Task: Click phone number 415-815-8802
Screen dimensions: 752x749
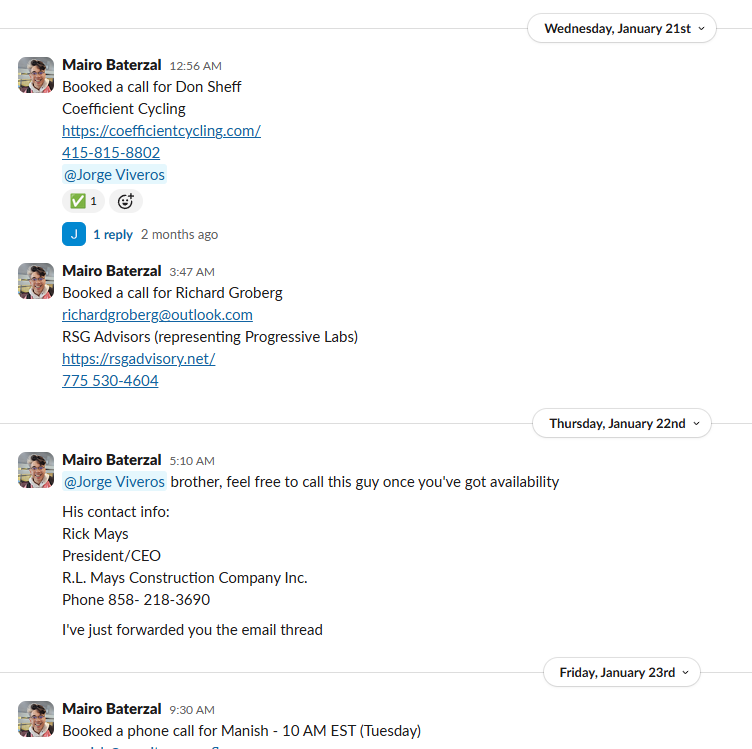Action: [111, 152]
